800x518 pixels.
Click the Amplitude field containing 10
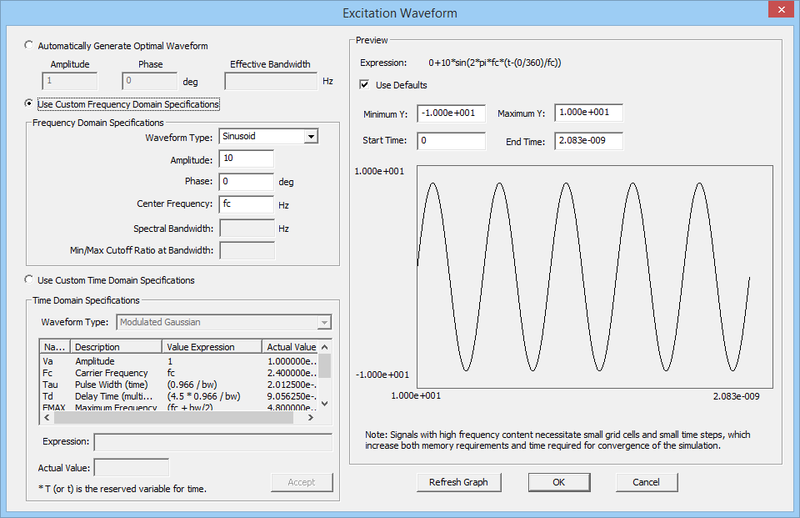[246, 159]
